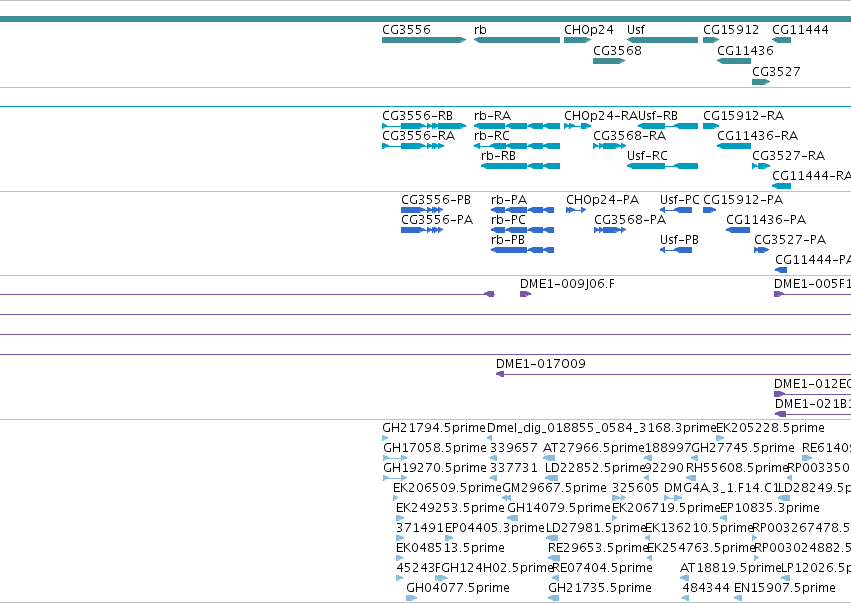
Task: Select the 484344 EST label
Action: click(706, 588)
